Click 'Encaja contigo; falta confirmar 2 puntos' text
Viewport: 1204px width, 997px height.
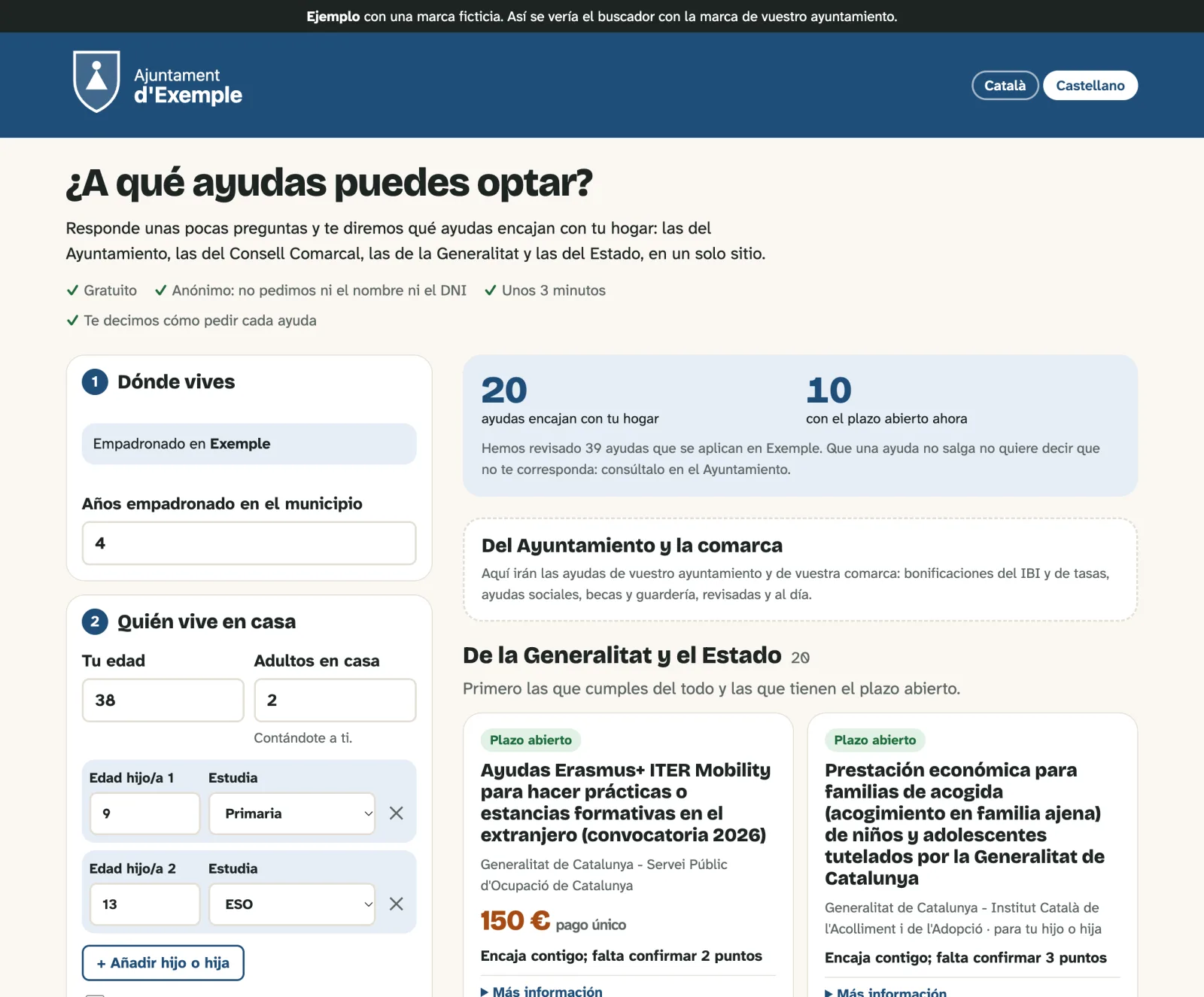pos(622,956)
